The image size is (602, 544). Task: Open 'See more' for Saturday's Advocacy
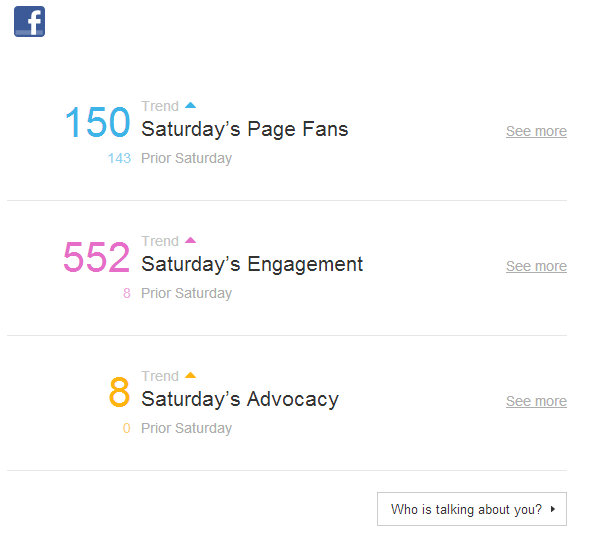(x=536, y=401)
